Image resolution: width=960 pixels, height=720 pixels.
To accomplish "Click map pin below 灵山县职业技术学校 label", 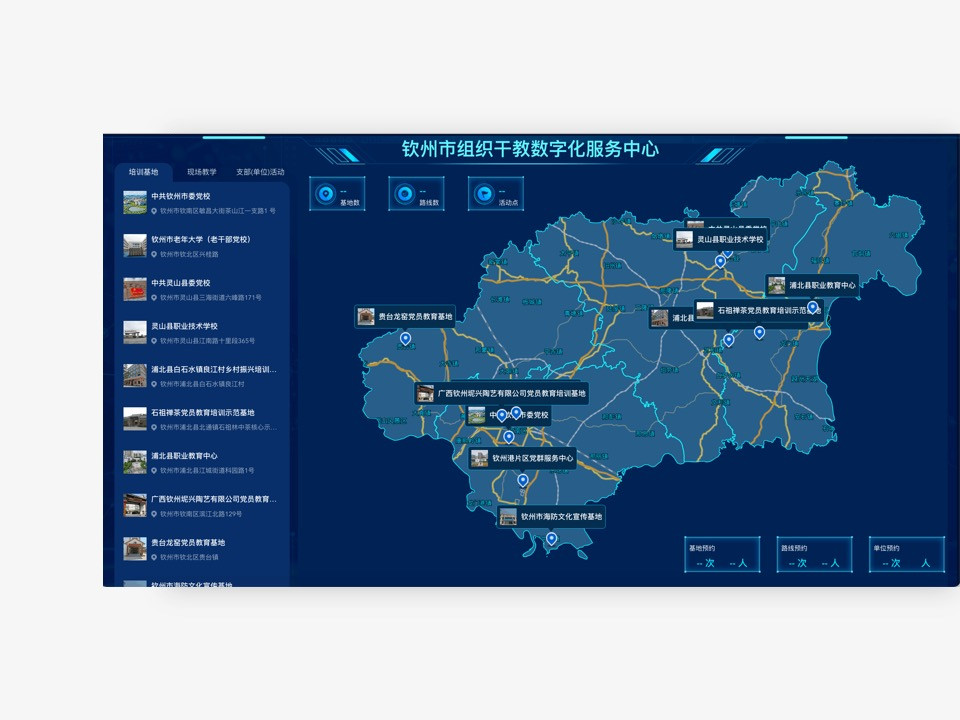I will [720, 261].
